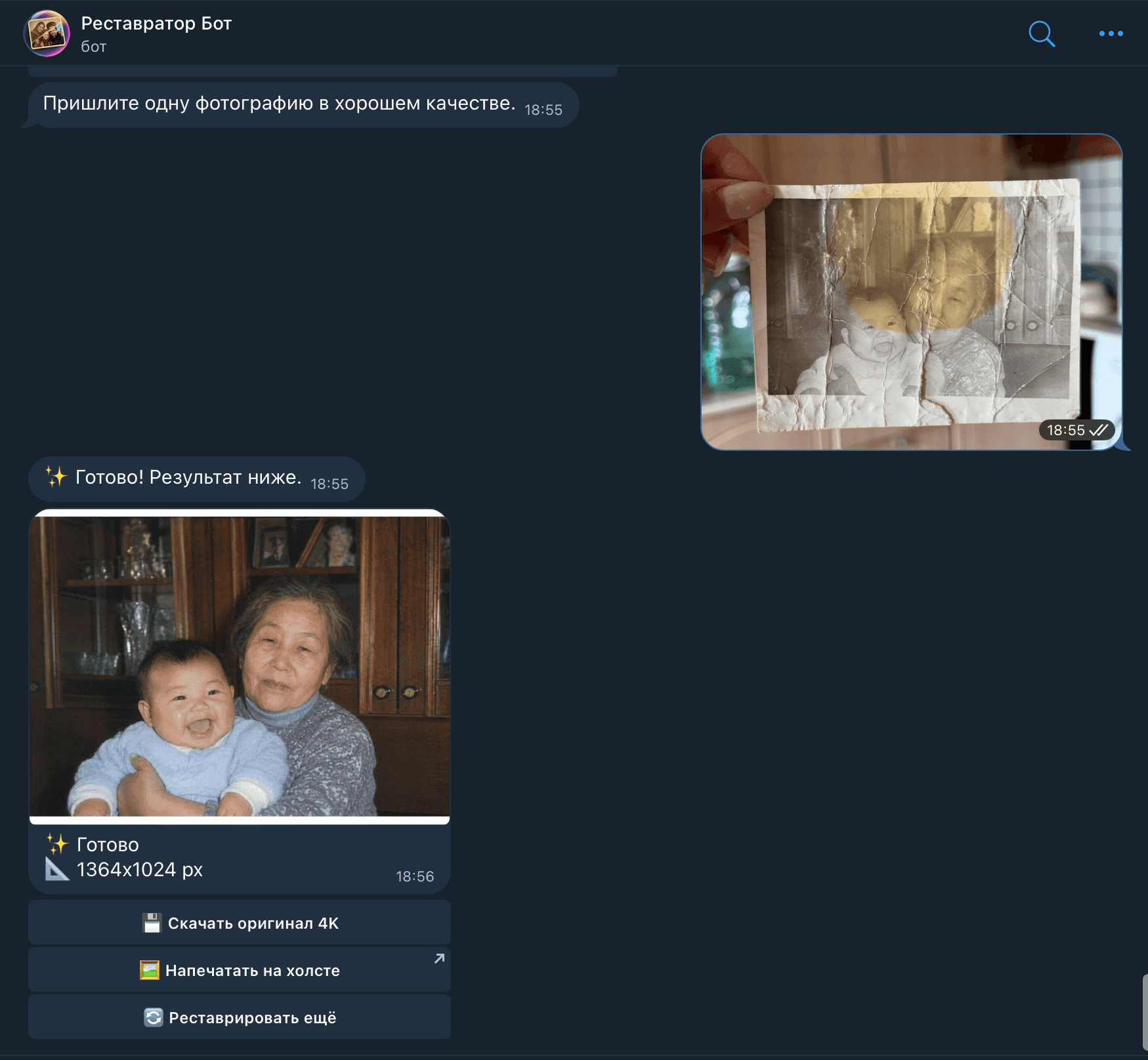This screenshot has height=1060, width=1148.
Task: Click the read checkmarks on sent photo
Action: click(1099, 431)
